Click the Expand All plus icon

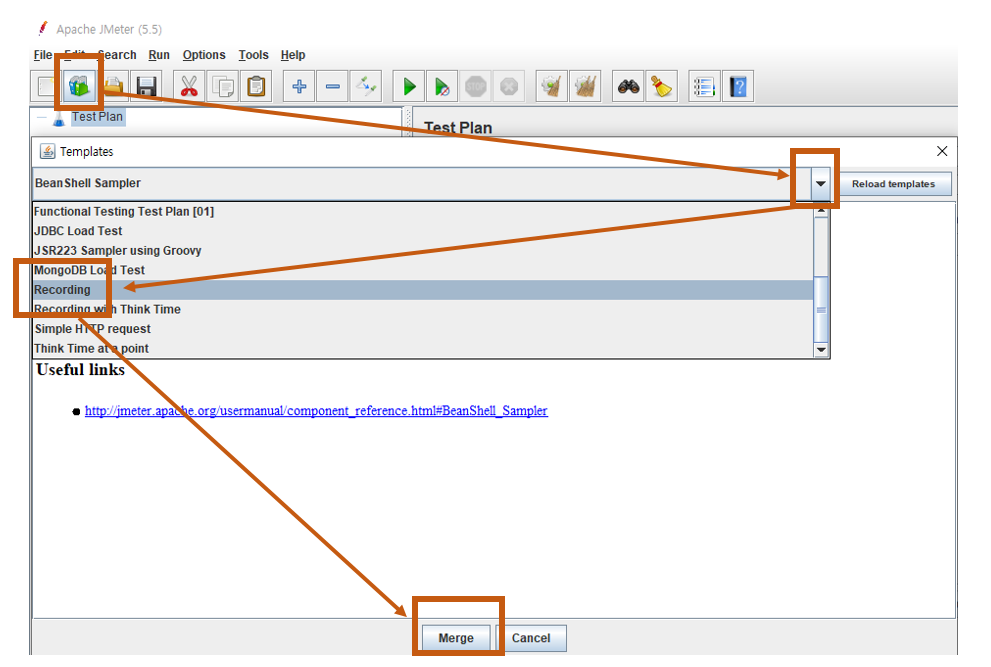pos(299,86)
